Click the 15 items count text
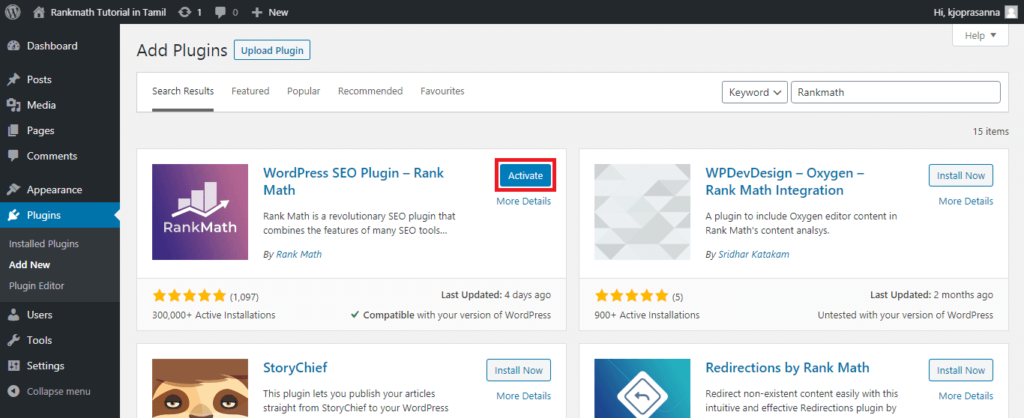Viewport: 1024px width, 418px height. point(991,131)
